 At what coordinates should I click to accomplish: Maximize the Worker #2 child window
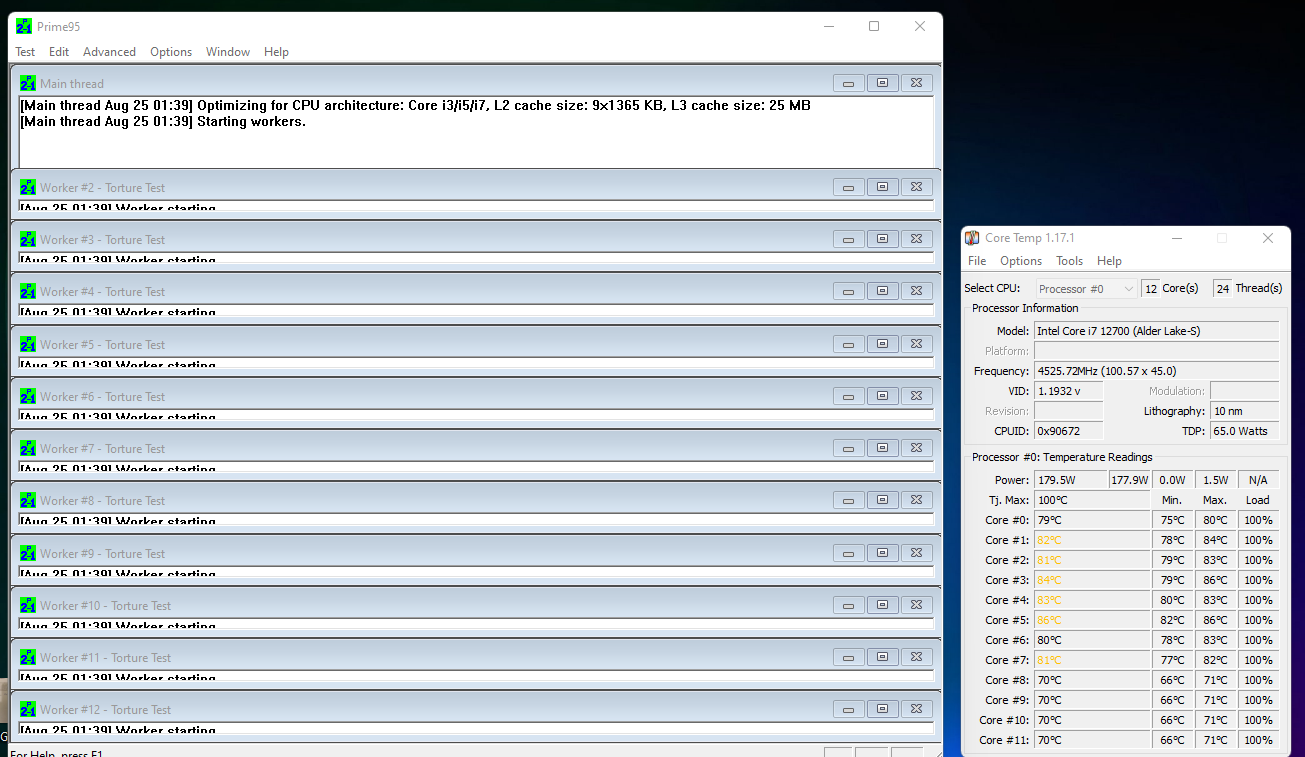(x=883, y=187)
